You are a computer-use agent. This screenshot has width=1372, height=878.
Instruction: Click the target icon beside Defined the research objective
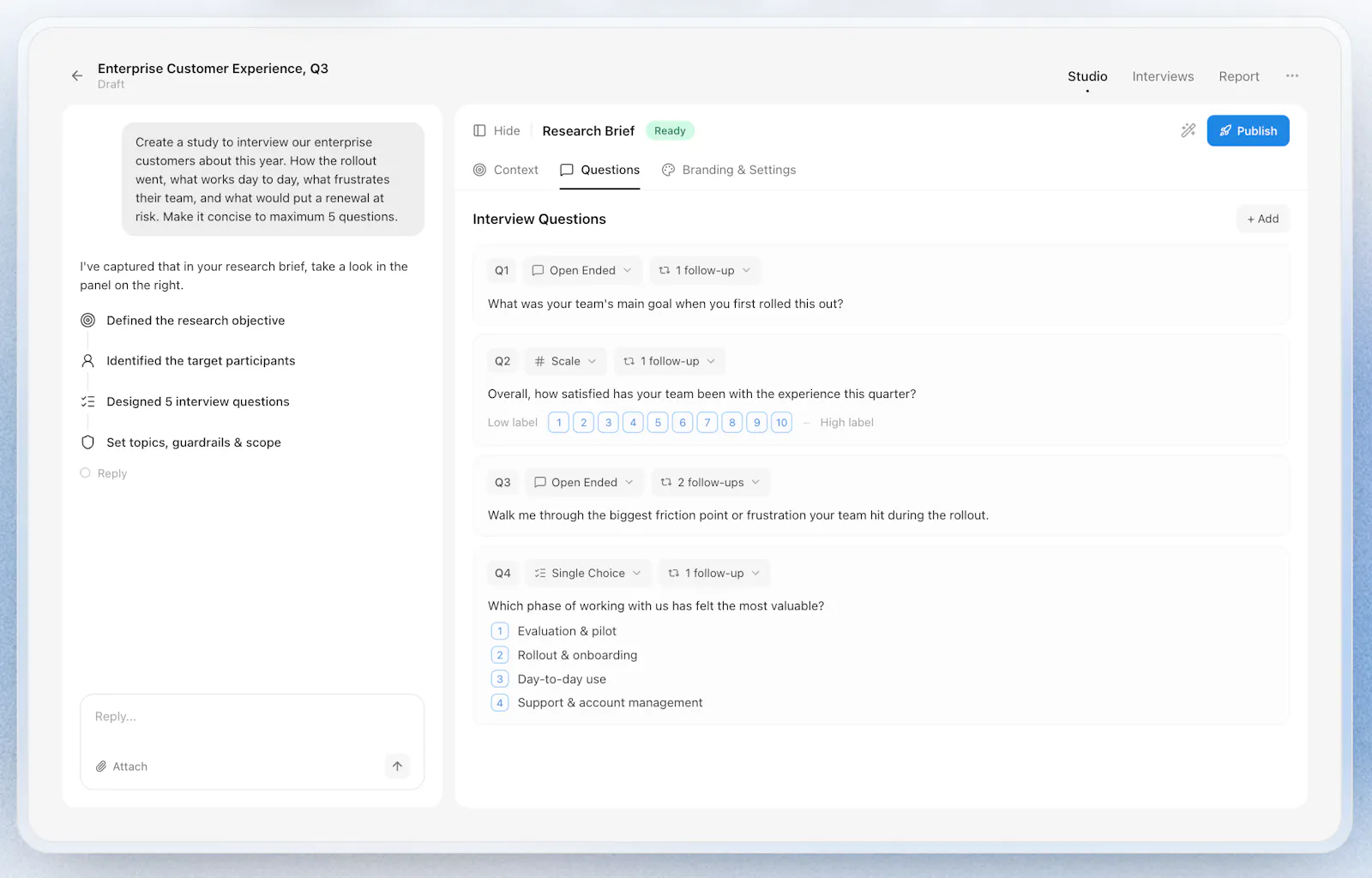[x=87, y=321]
